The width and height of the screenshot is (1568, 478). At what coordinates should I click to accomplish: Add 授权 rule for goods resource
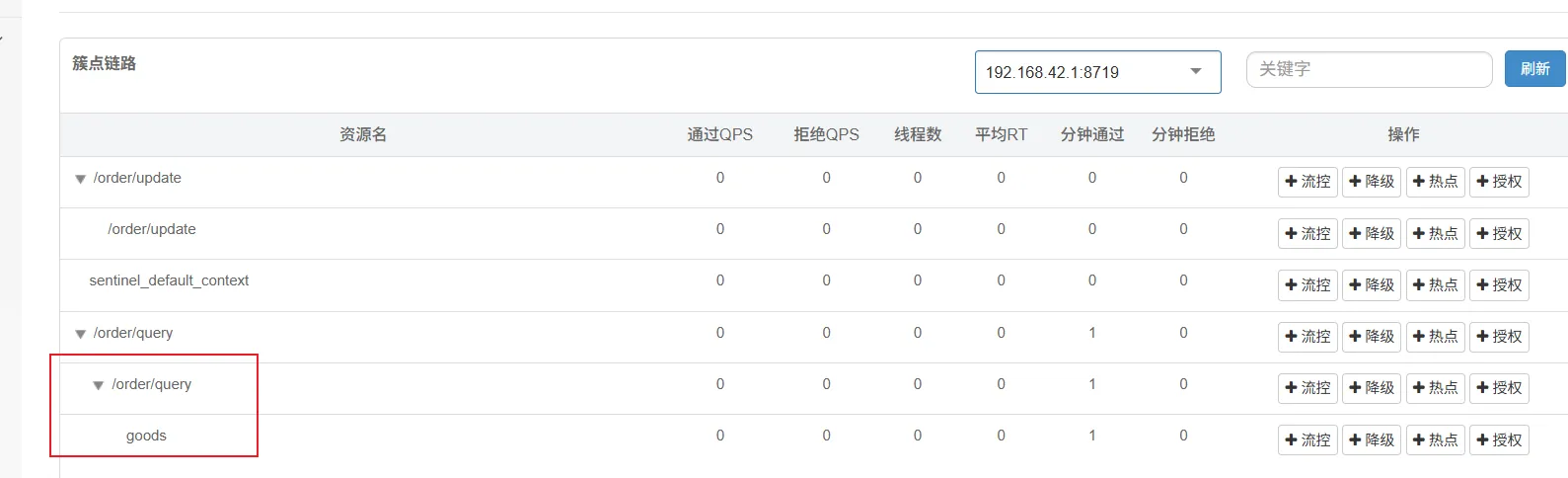pos(1499,439)
